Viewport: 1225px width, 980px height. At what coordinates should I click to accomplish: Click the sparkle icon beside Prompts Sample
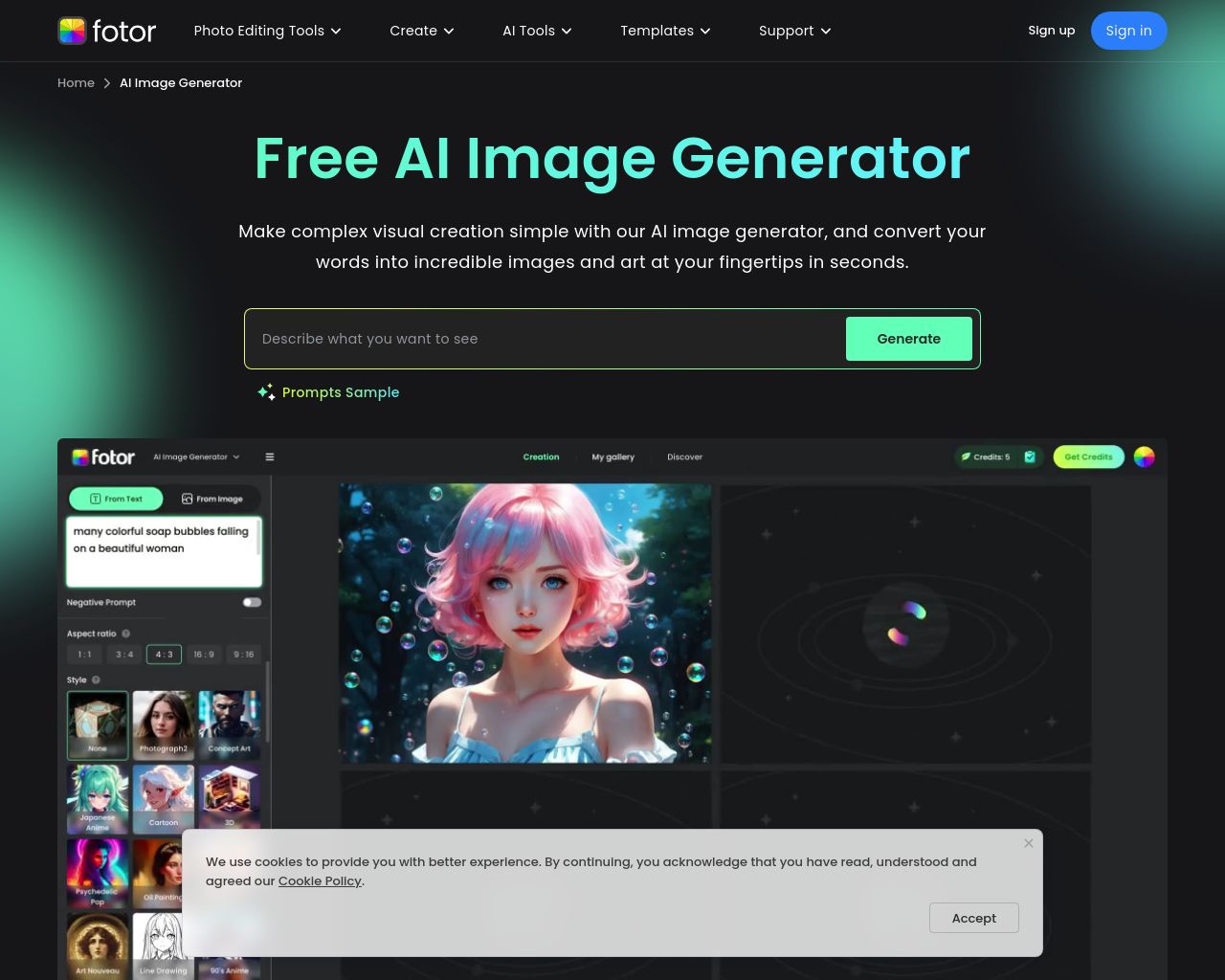(267, 392)
